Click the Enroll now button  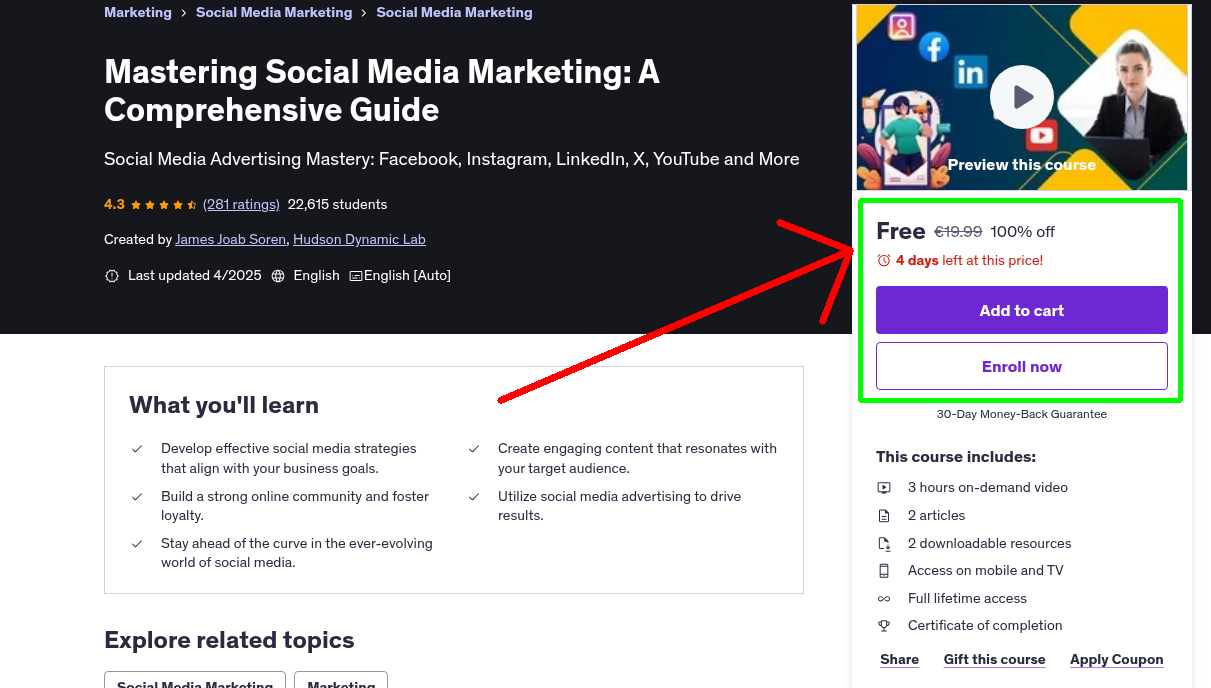1022,366
